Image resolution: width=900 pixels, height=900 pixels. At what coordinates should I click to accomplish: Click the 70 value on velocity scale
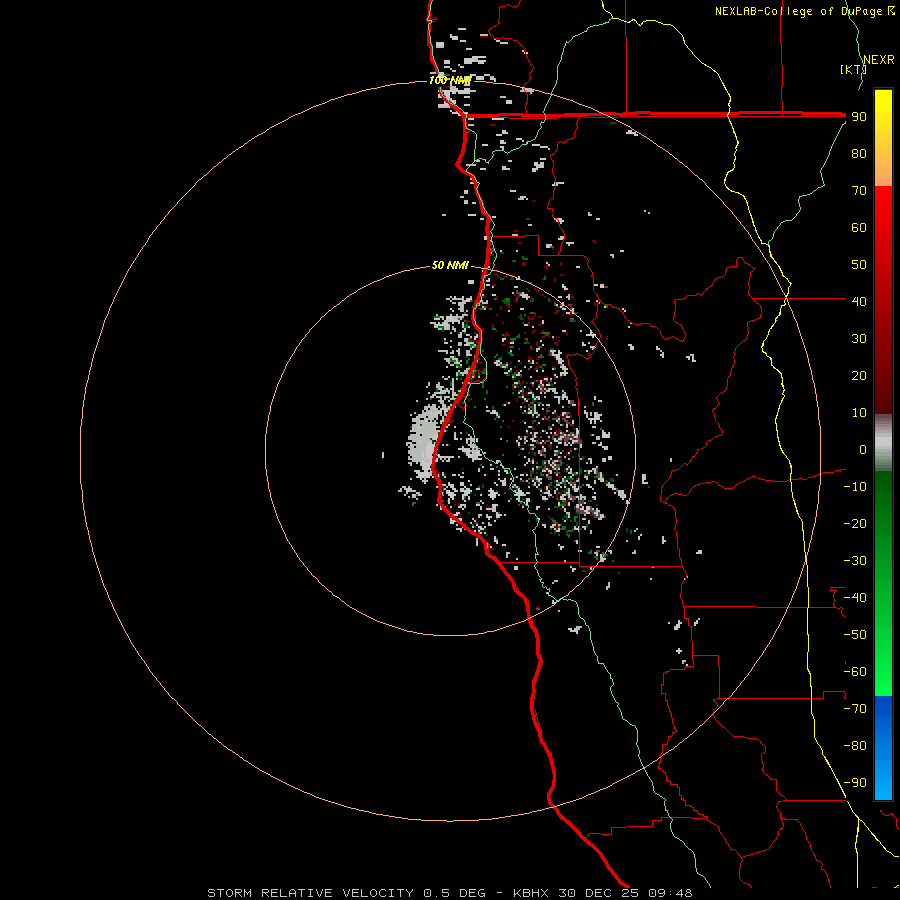(x=859, y=191)
